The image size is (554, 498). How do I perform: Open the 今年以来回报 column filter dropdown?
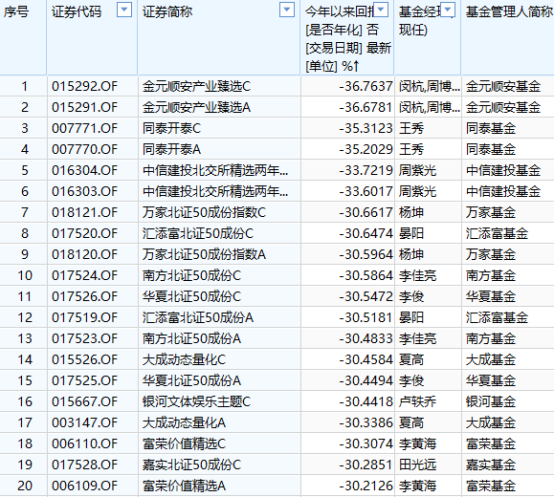click(381, 10)
